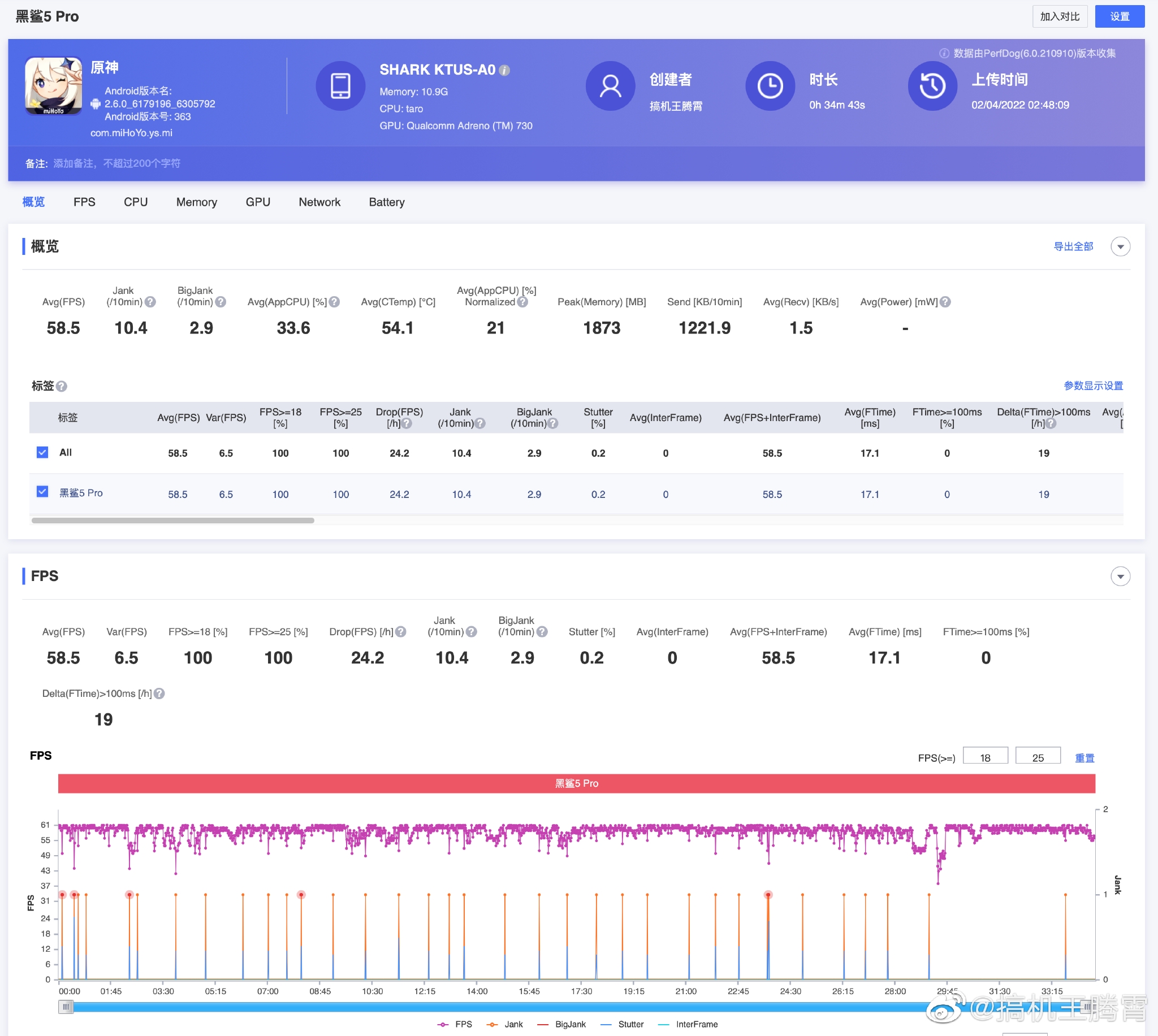1158x1036 pixels.
Task: Open the GPU tab
Action: pyautogui.click(x=258, y=202)
